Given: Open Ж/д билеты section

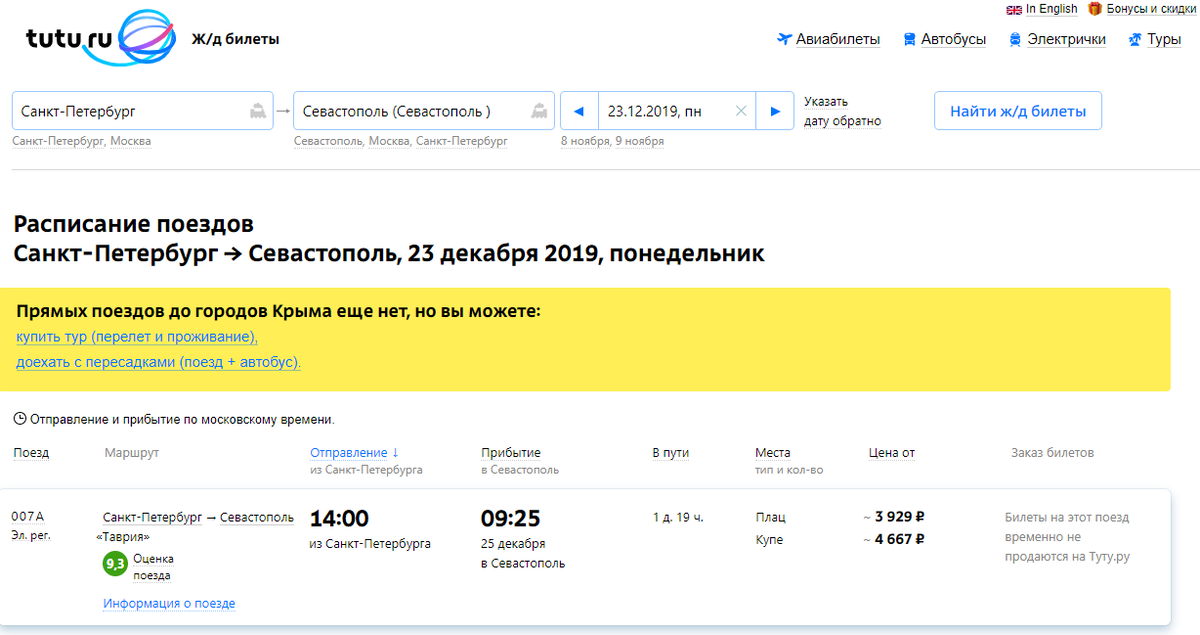Looking at the screenshot, I should pyautogui.click(x=236, y=40).
